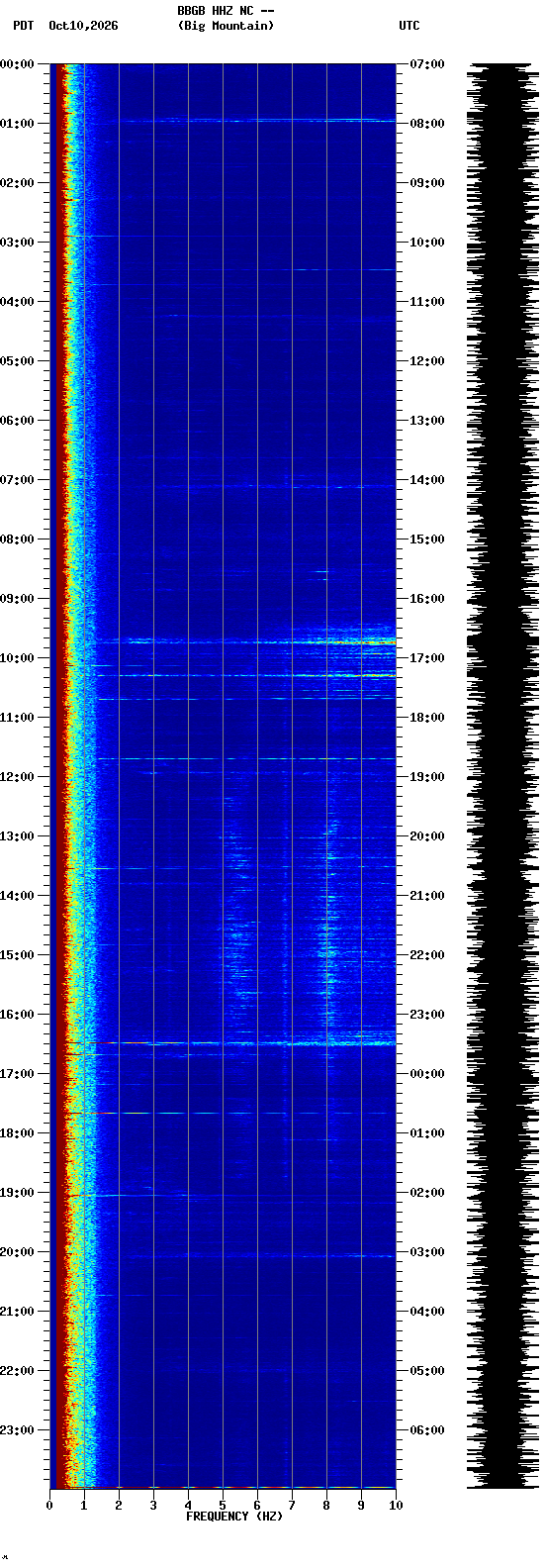Click the PDT '18:00' time label
The height and width of the screenshot is (1568, 546).
click(x=18, y=1133)
